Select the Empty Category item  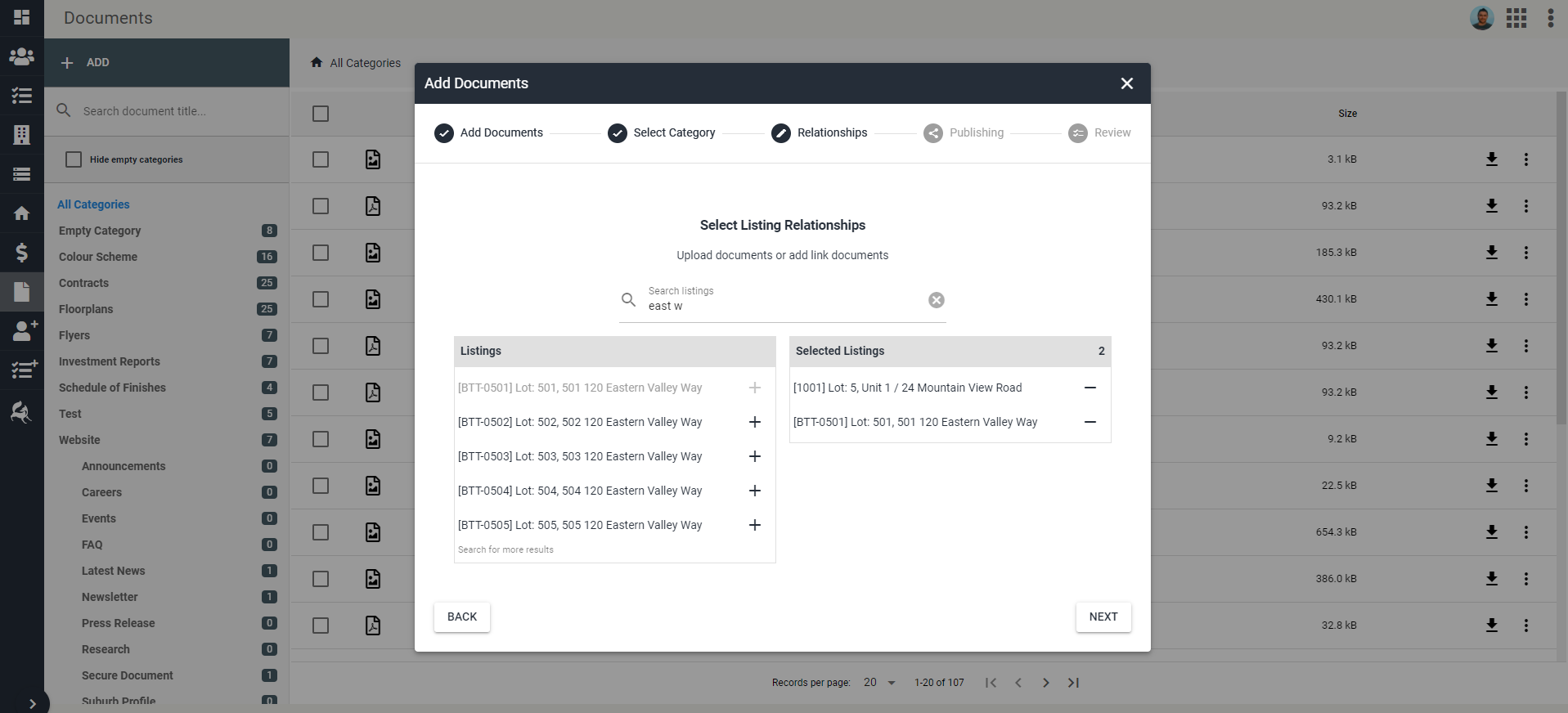click(100, 231)
